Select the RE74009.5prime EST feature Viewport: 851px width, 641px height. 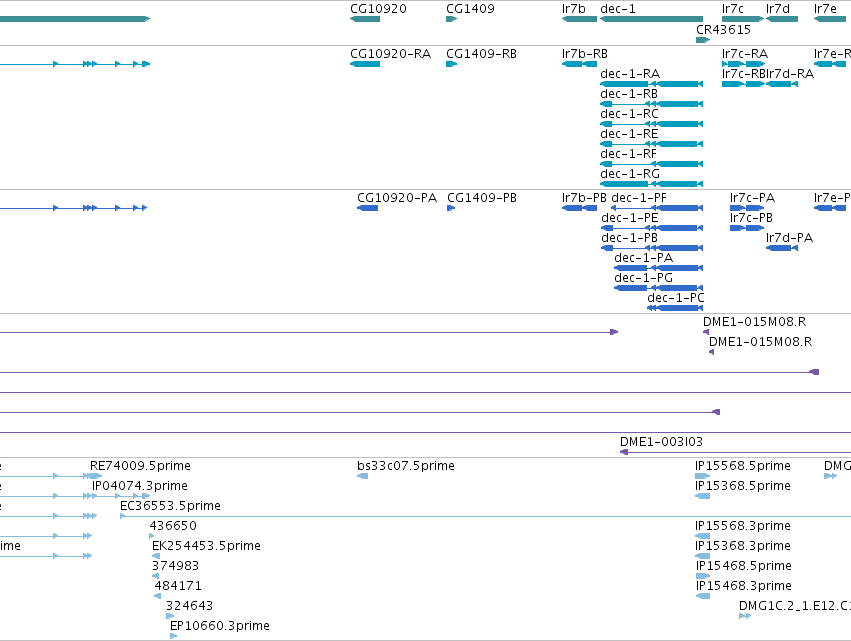[x=96, y=476]
